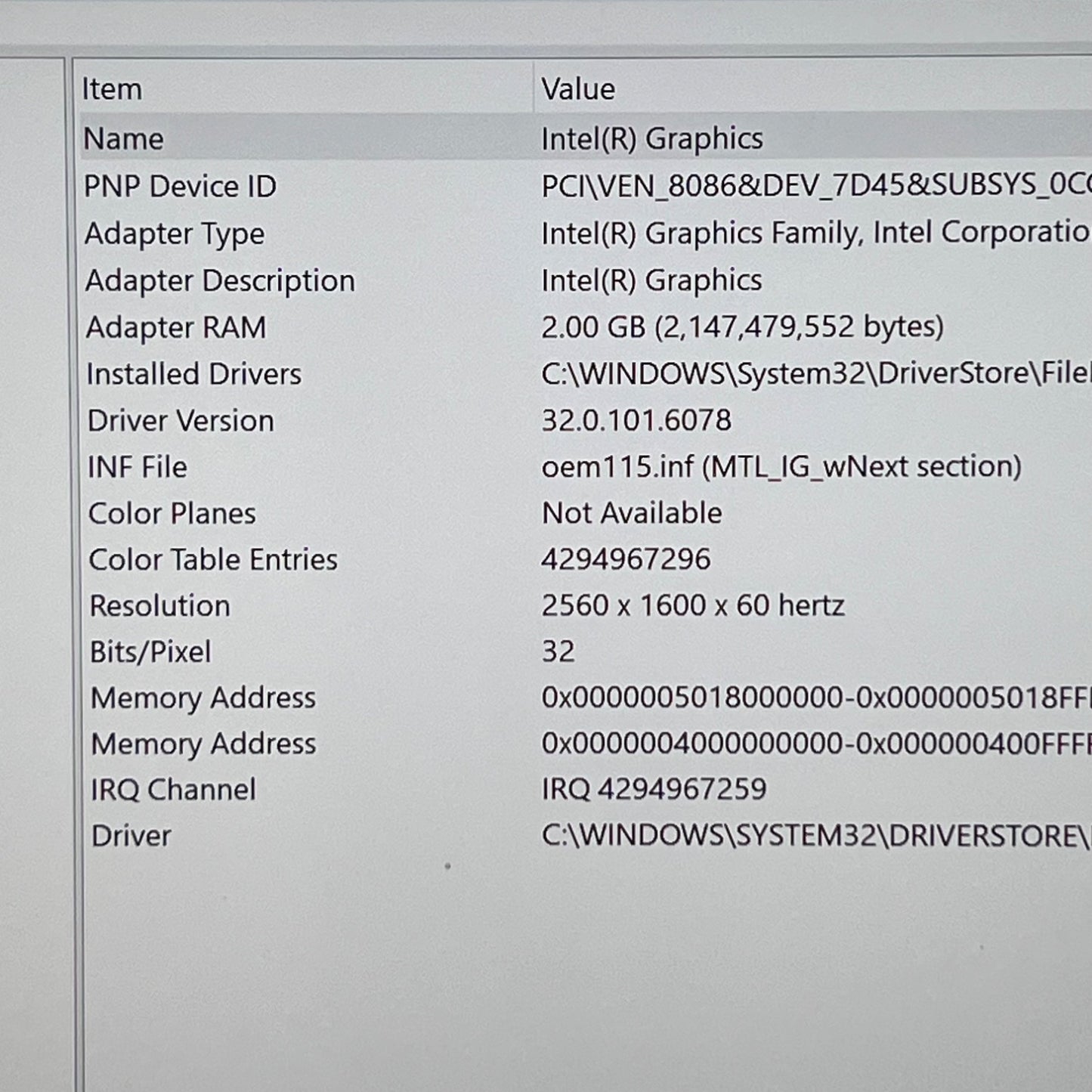Select the IRQ Channel row
This screenshot has width=1092, height=1092.
tap(174, 790)
